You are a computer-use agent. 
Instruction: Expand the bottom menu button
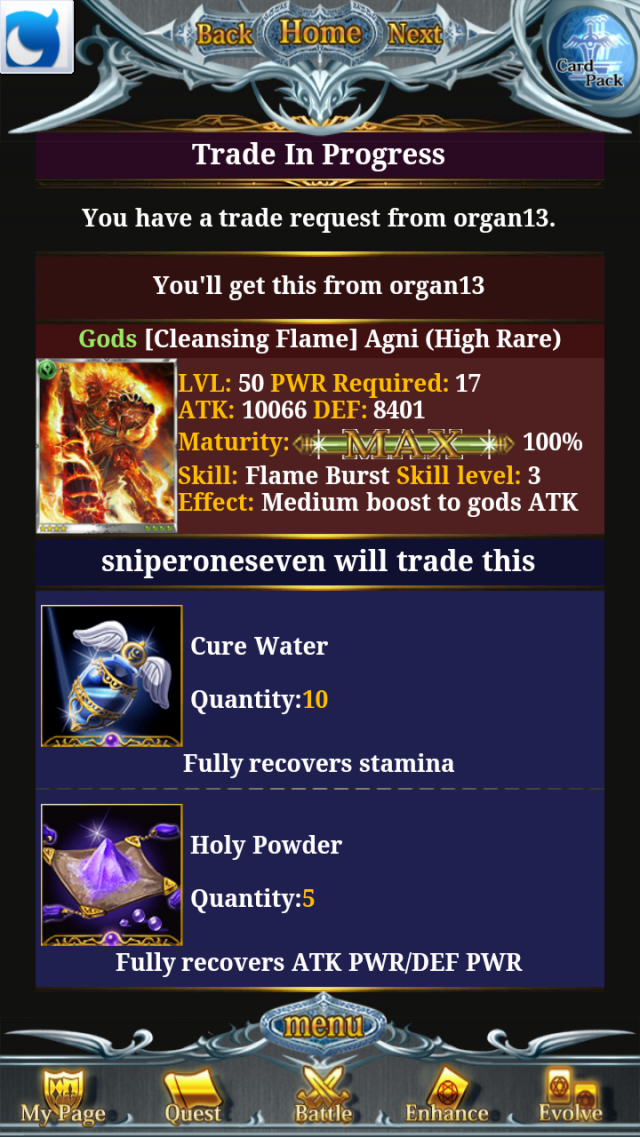coord(323,1024)
